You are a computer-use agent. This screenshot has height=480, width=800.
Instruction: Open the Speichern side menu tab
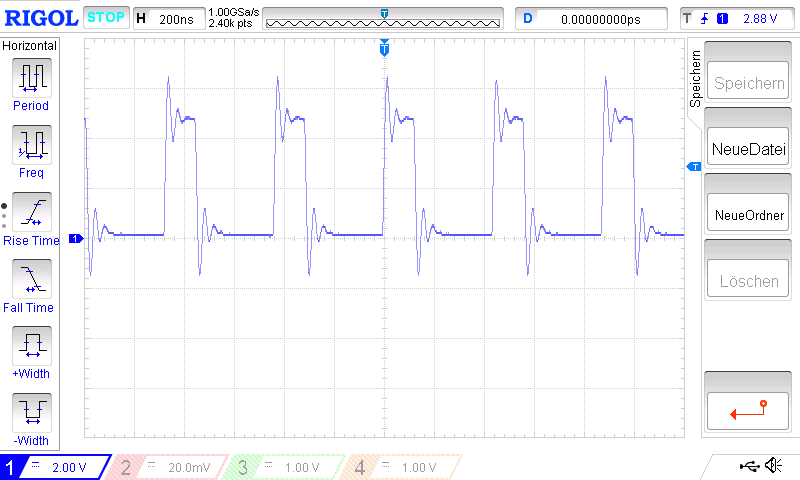pos(696,80)
